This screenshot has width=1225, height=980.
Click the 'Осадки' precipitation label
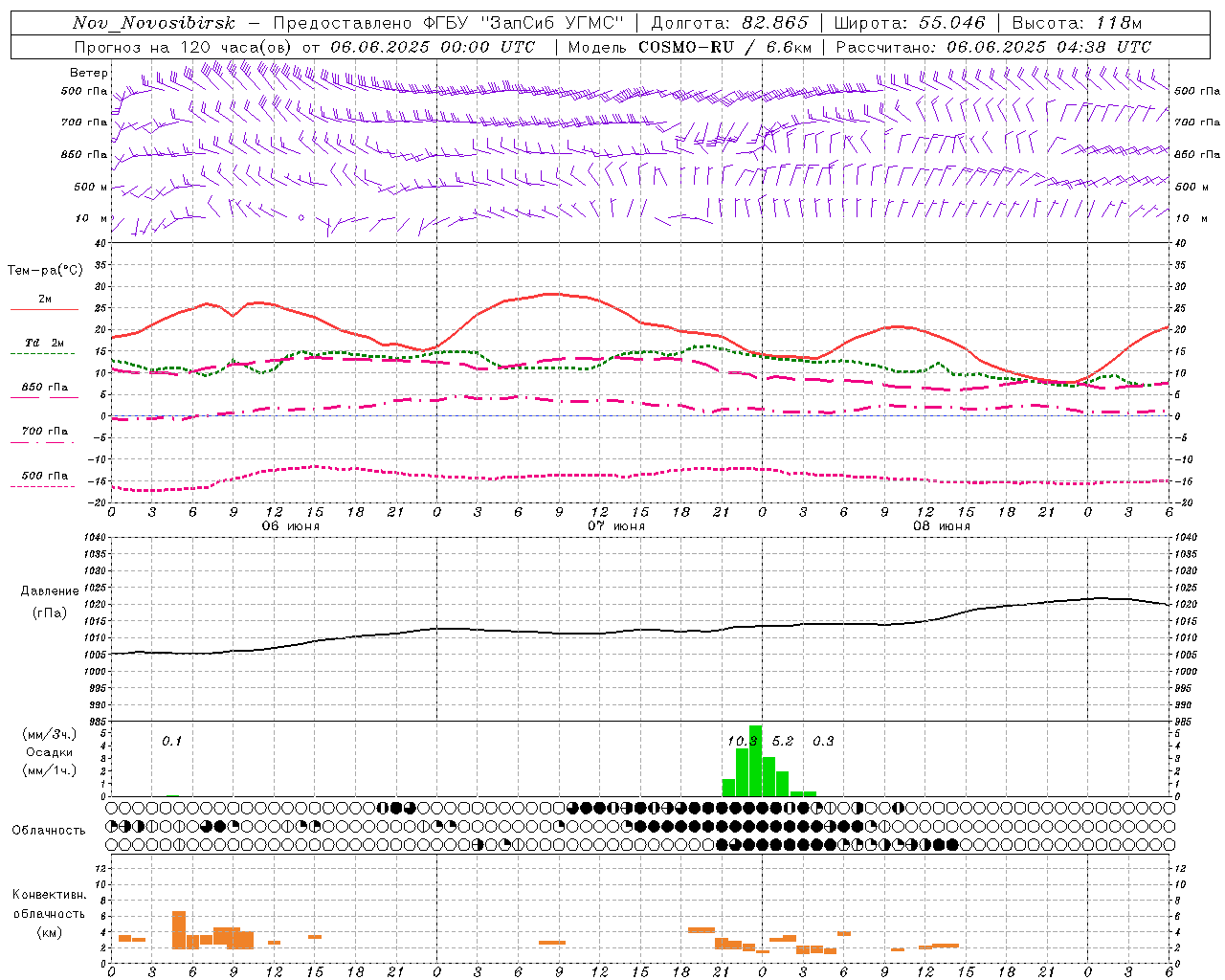point(50,752)
